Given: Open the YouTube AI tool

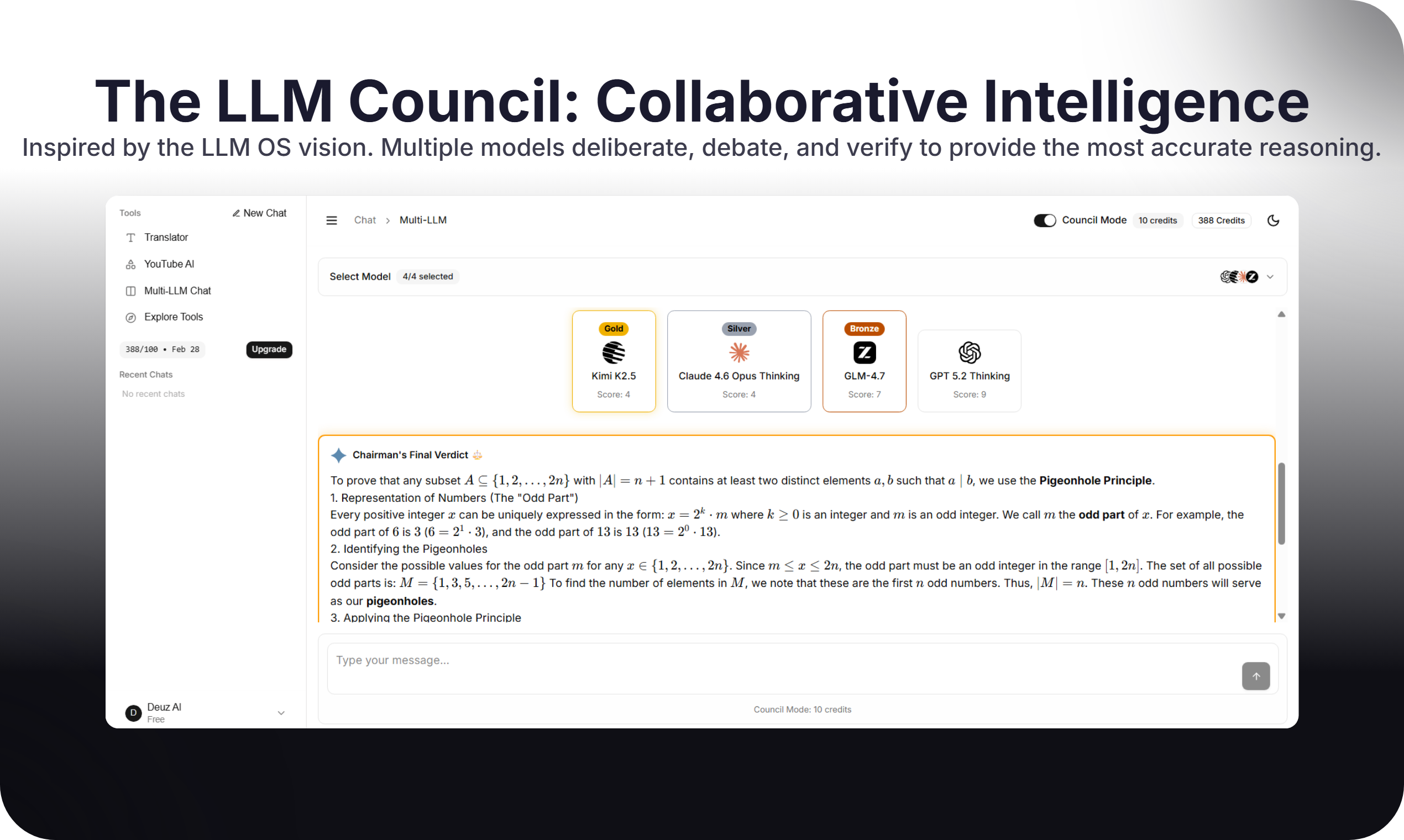Looking at the screenshot, I should pos(169,264).
